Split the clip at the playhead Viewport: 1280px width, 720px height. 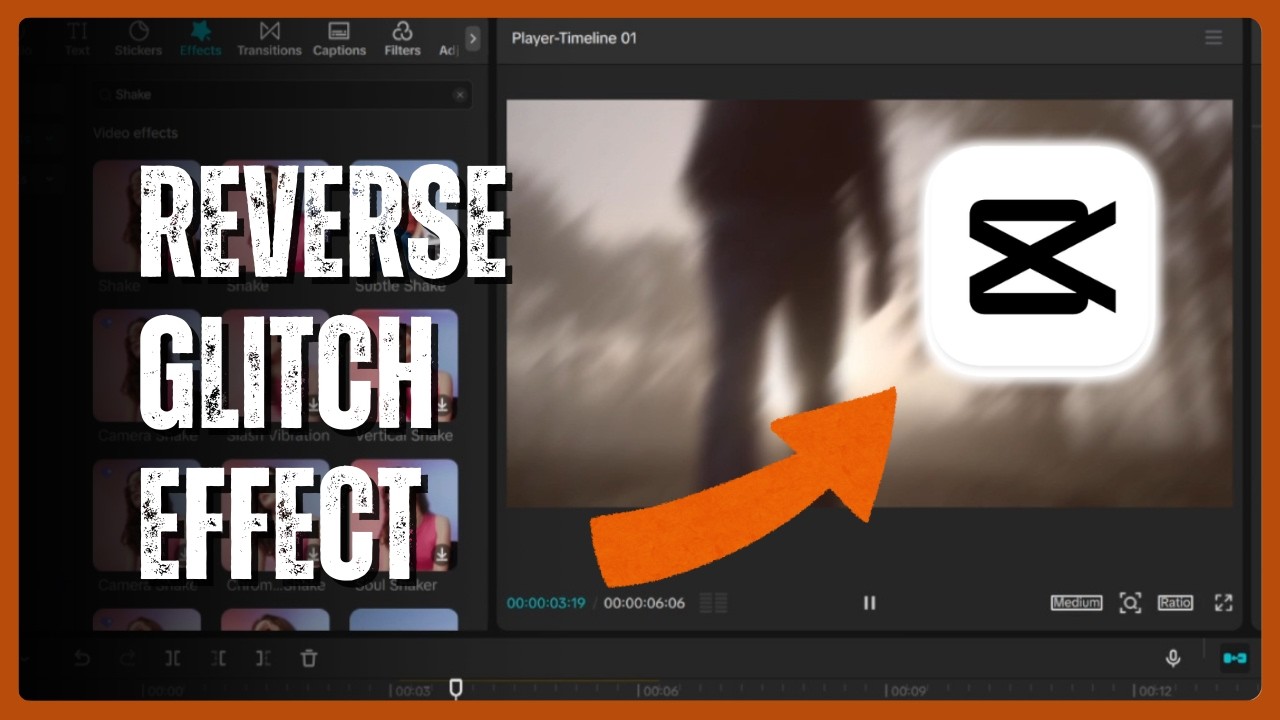173,658
